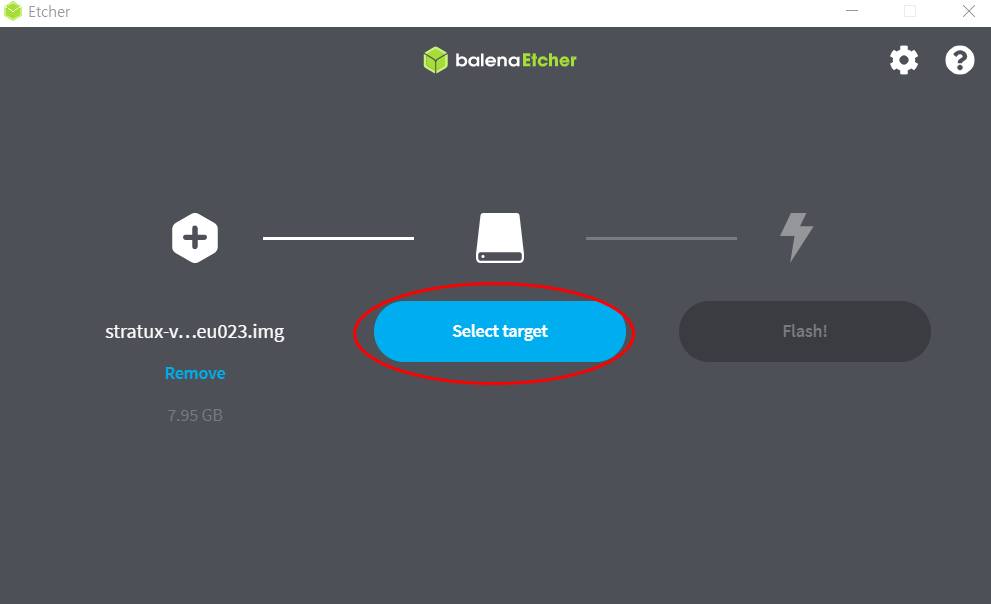Click the "Etcher" title text in title bar

pyautogui.click(x=49, y=11)
